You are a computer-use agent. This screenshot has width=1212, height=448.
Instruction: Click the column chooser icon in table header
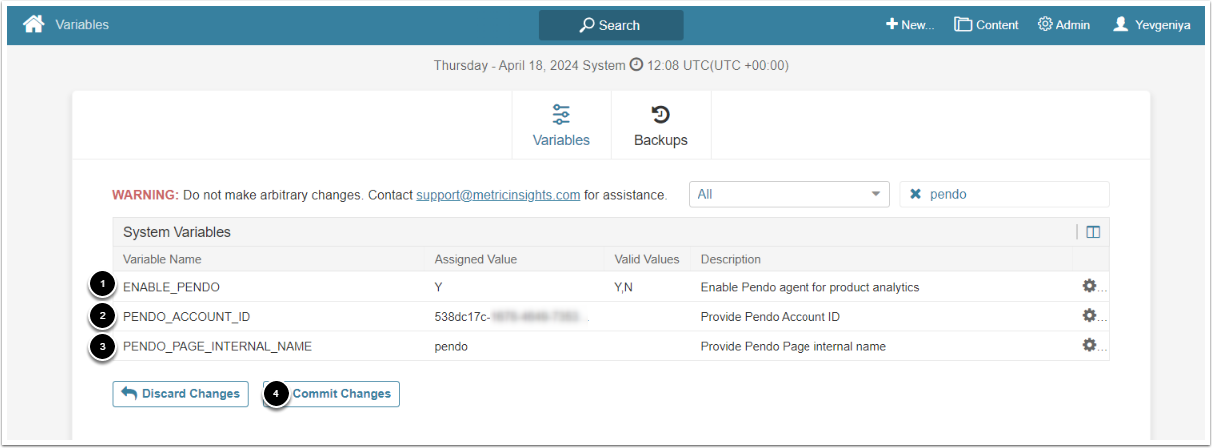[1093, 232]
